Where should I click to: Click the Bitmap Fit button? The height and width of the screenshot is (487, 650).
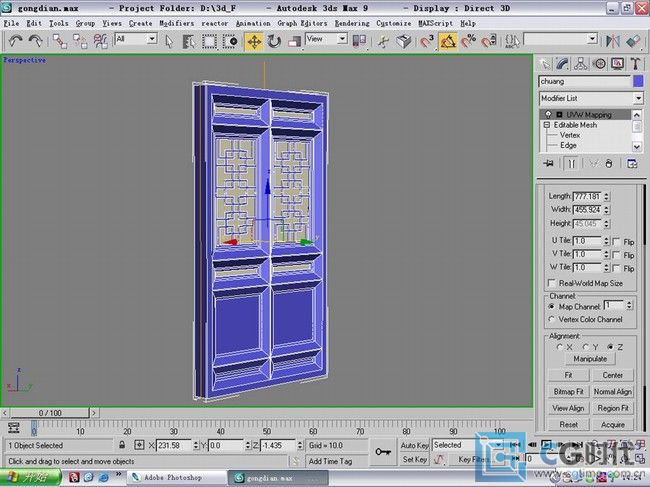568,392
